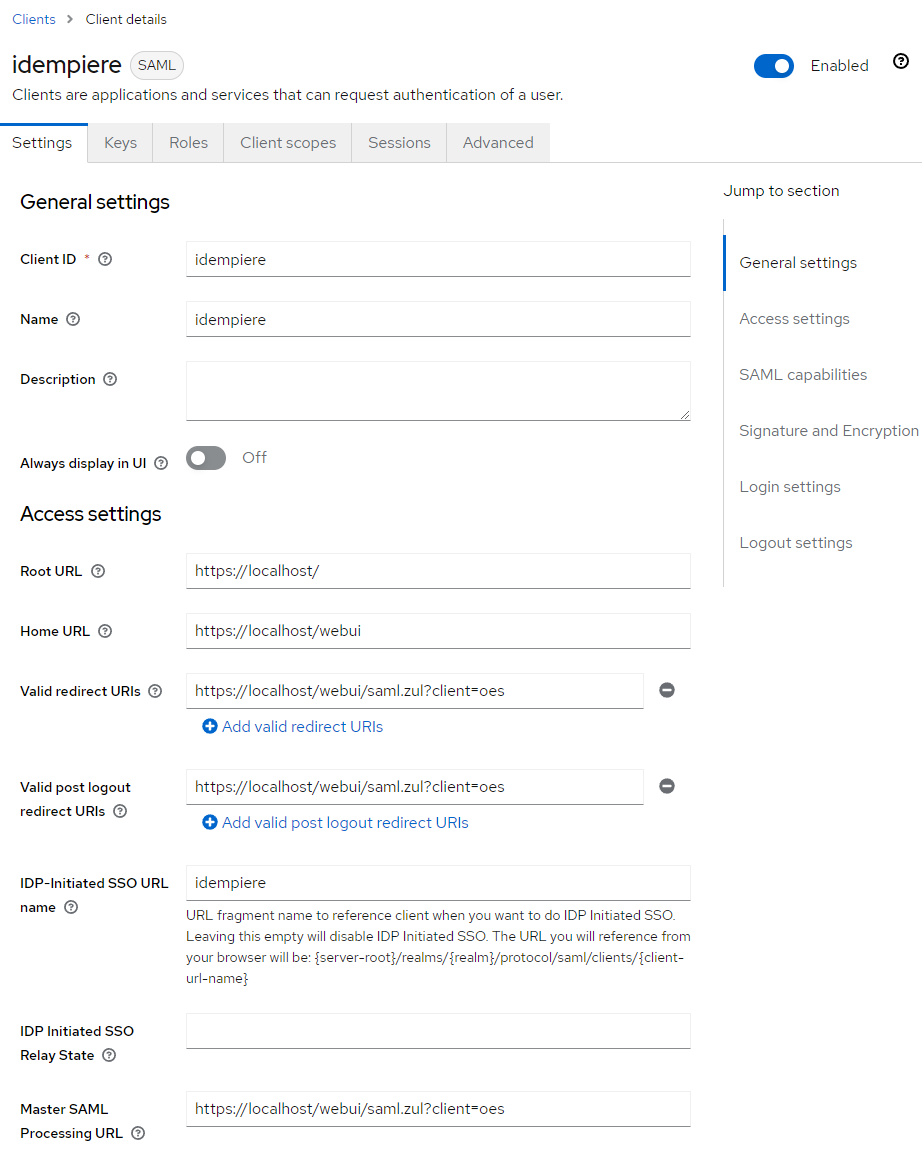This screenshot has width=922, height=1149.
Task: Remove the valid redirect URI entry
Action: [x=666, y=690]
